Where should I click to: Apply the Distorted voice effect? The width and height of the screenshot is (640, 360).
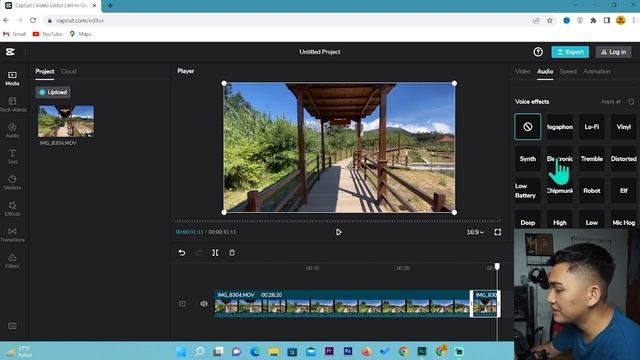(x=624, y=158)
